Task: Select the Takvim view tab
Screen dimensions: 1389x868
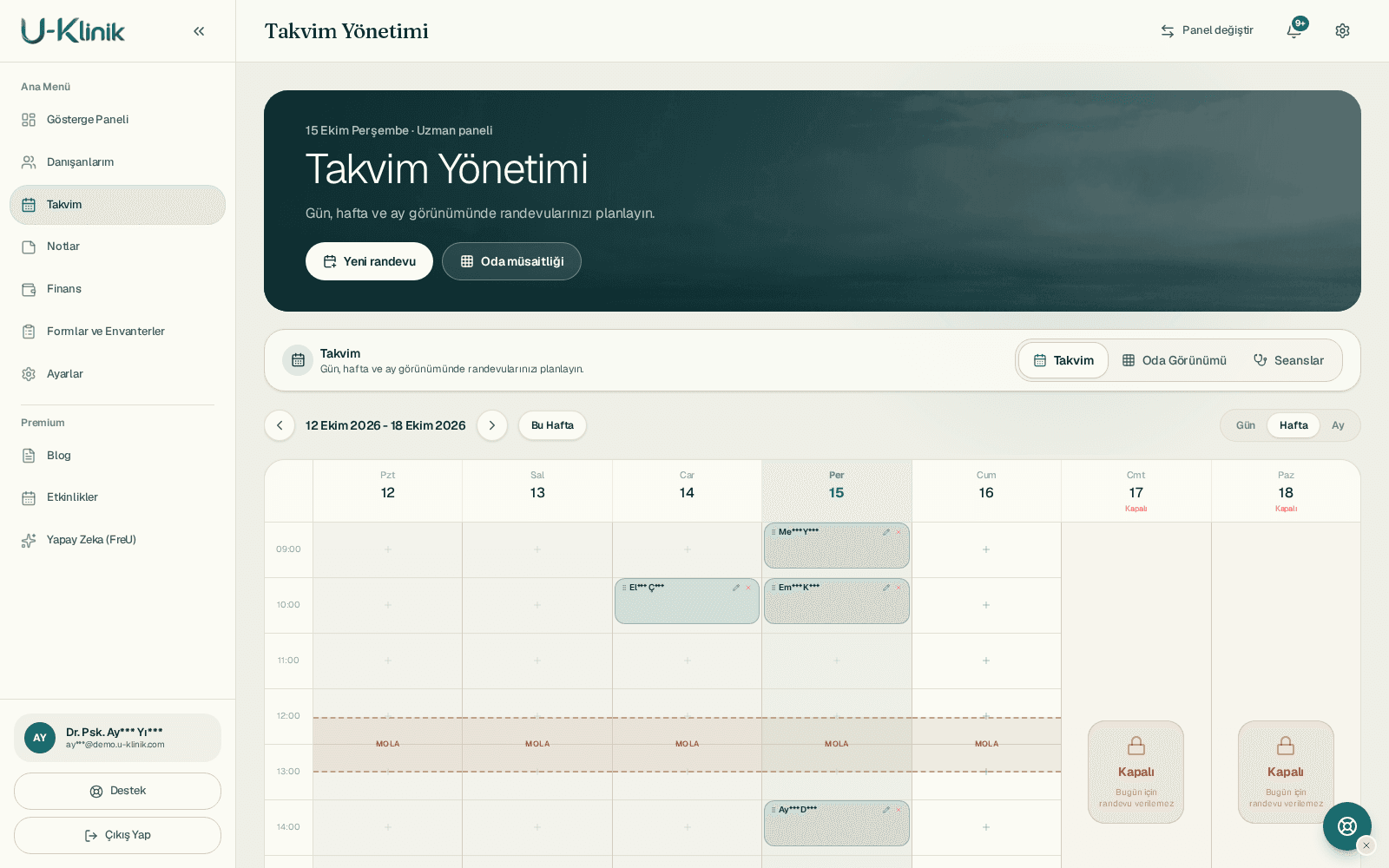Action: coord(1063,360)
